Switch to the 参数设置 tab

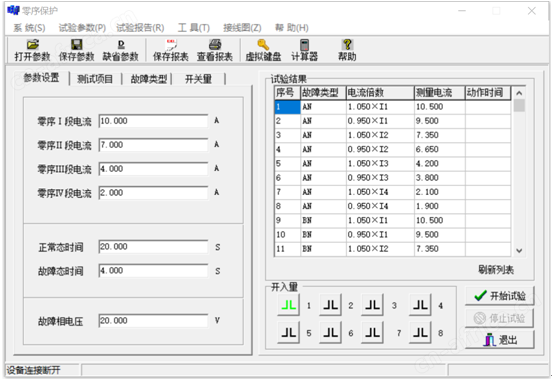tap(41, 78)
